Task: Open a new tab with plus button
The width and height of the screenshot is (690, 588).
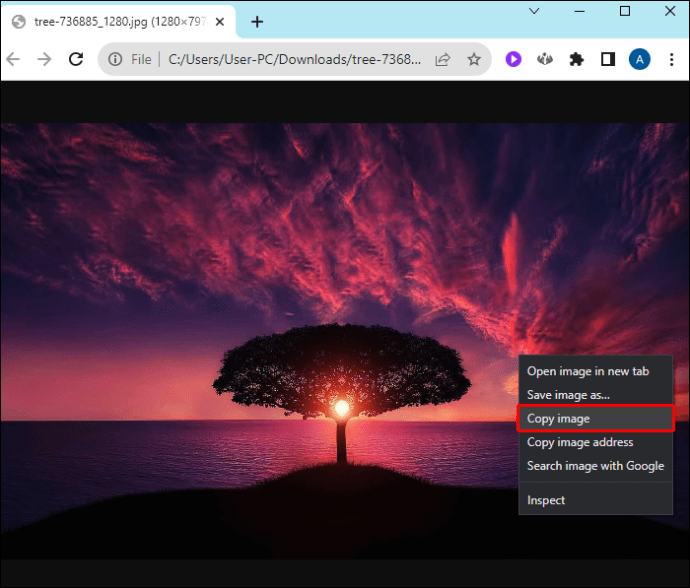Action: tap(257, 22)
